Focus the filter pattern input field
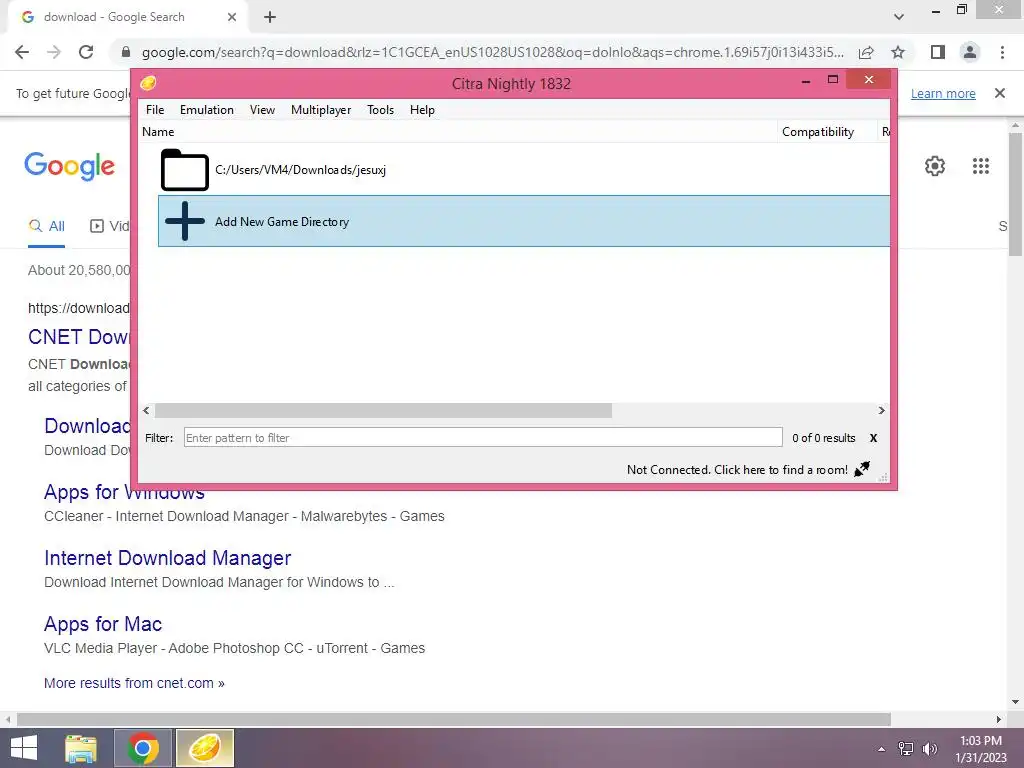This screenshot has width=1024, height=768. coord(483,438)
